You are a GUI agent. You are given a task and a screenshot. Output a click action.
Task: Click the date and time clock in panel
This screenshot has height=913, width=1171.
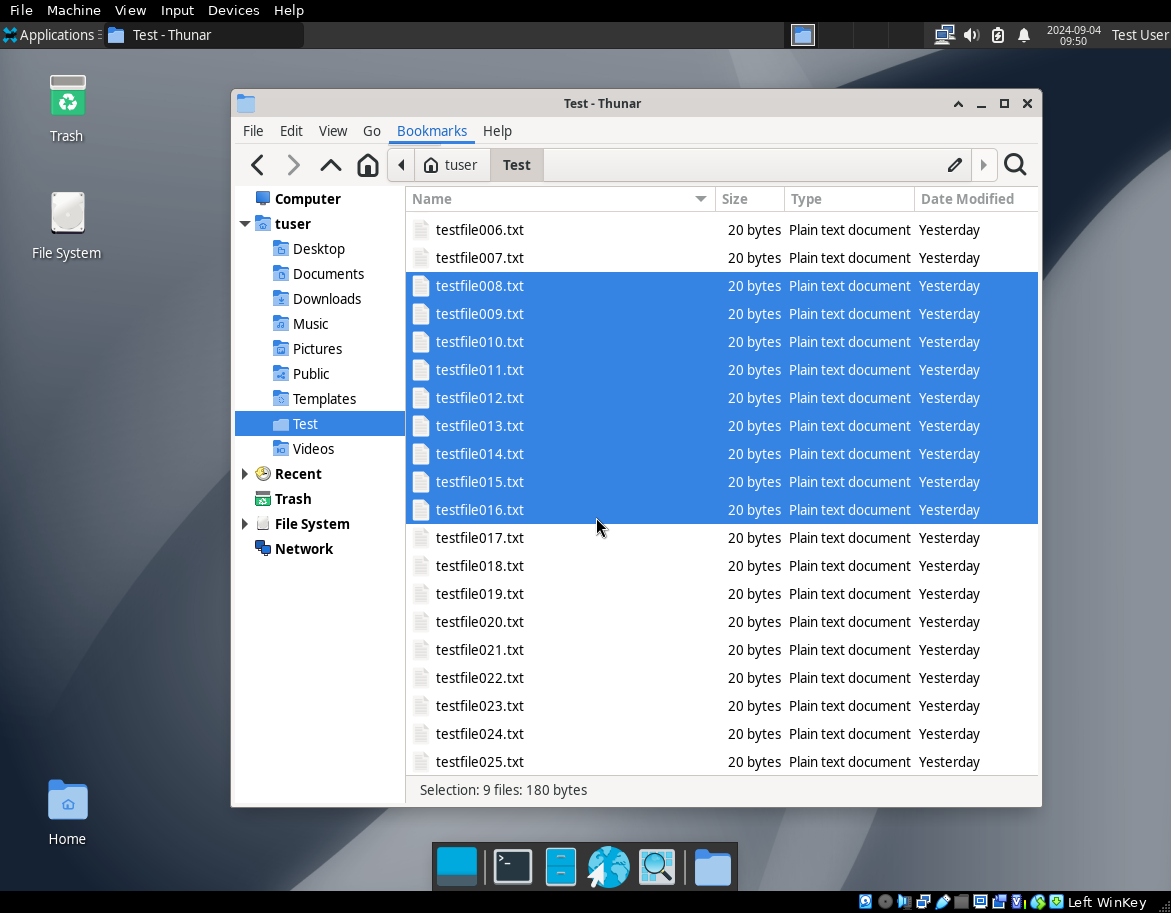pyautogui.click(x=1073, y=35)
